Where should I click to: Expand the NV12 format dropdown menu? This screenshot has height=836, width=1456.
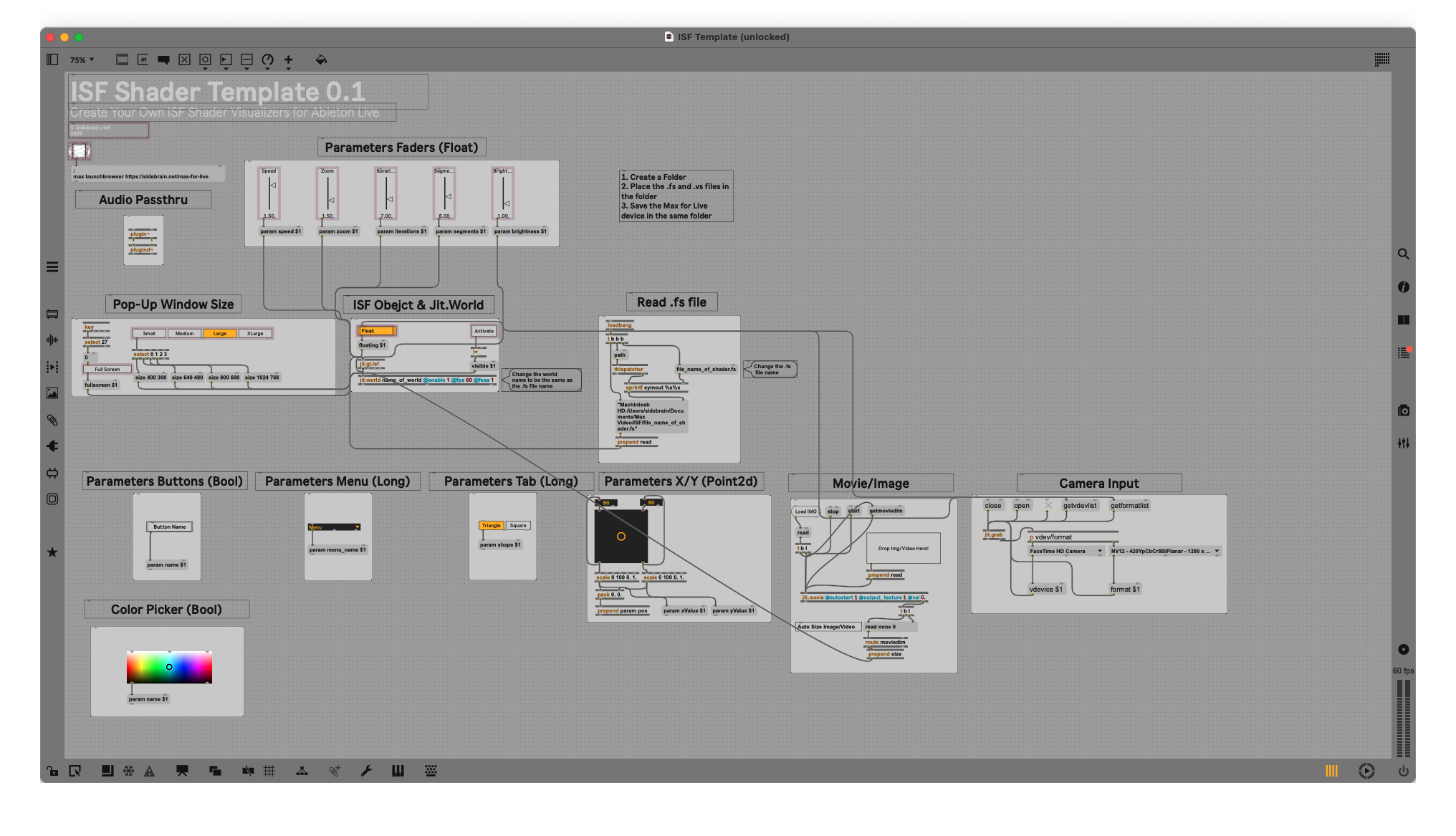(1164, 552)
